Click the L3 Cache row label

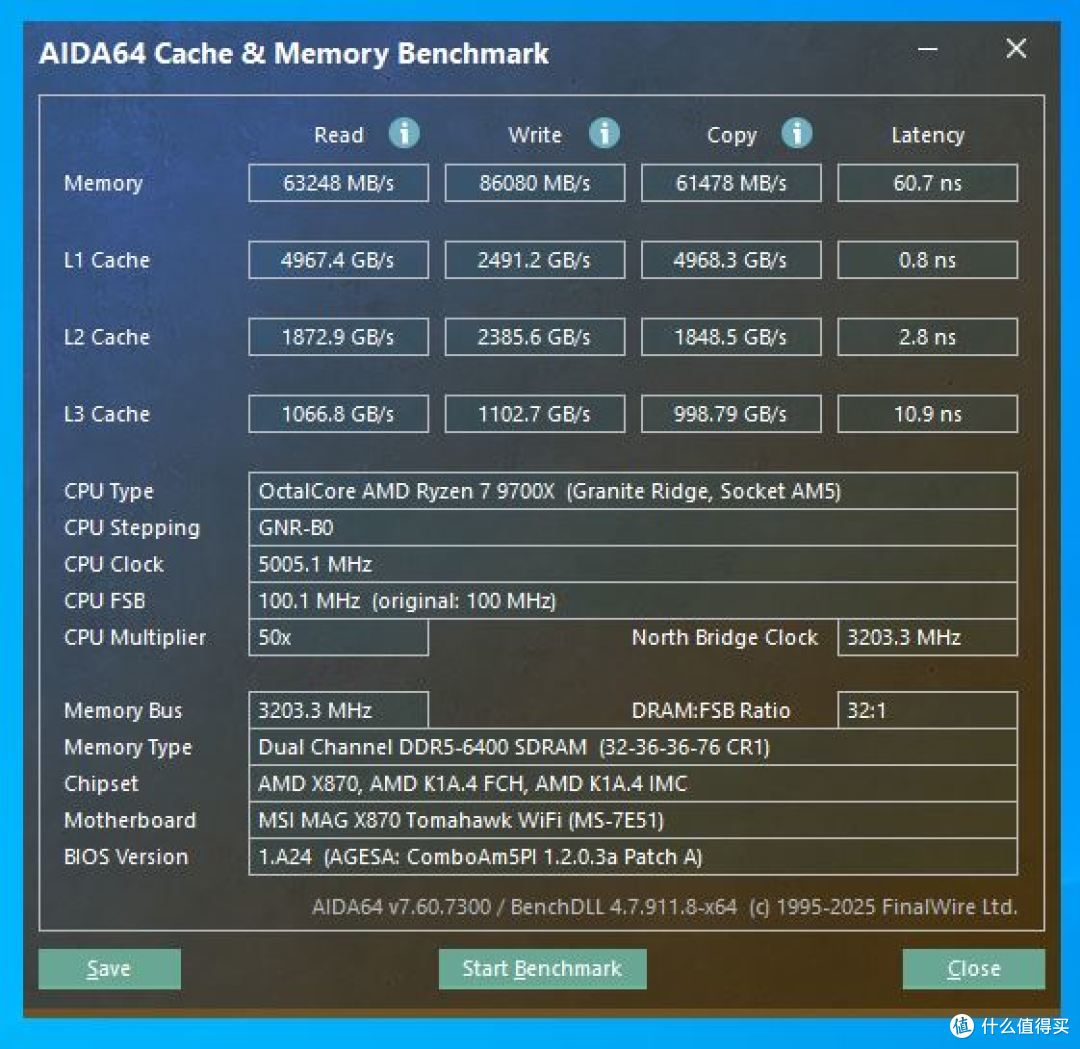107,414
